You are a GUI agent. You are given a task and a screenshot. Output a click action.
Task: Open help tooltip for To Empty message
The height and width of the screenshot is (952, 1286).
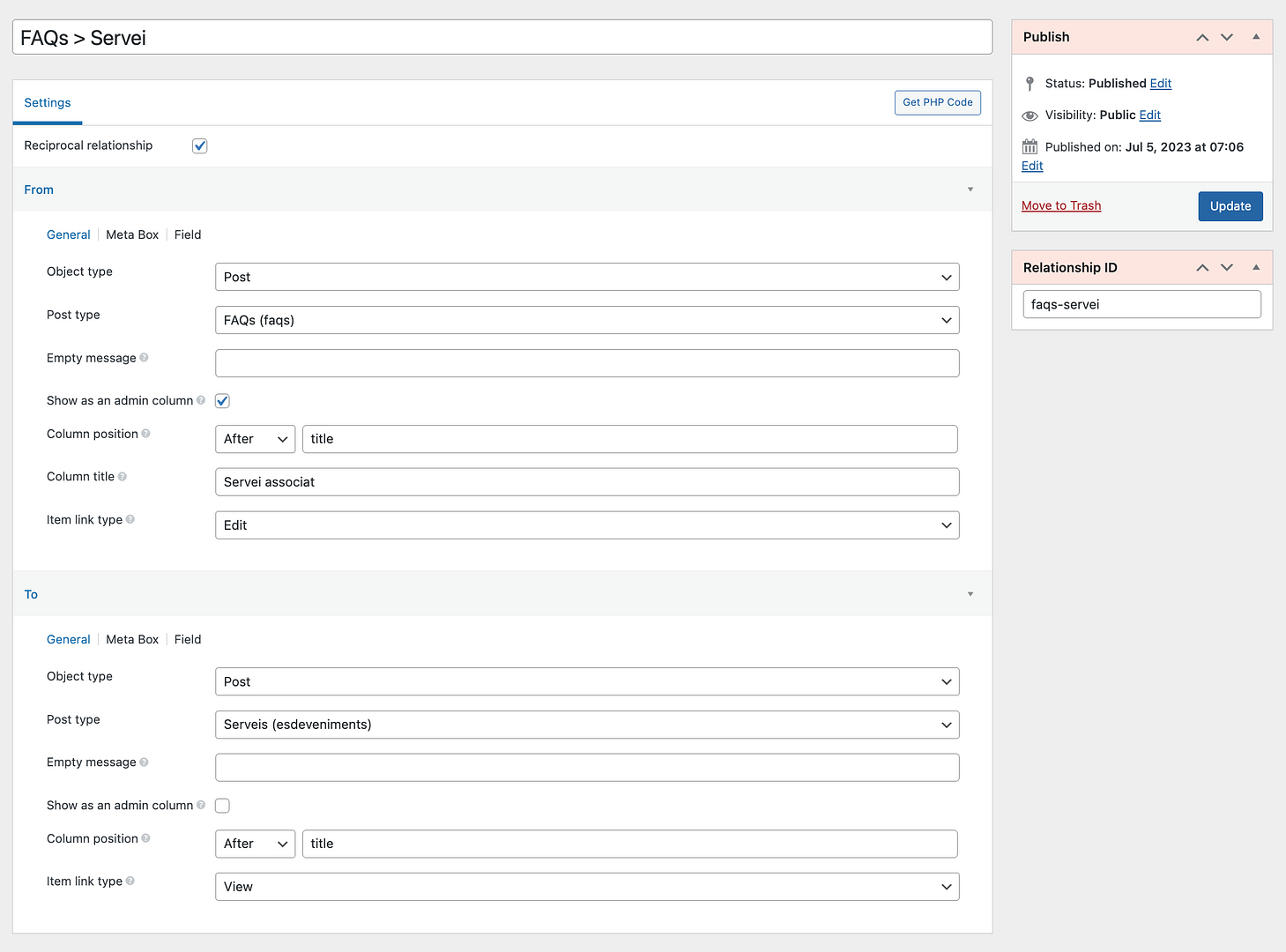coord(144,762)
